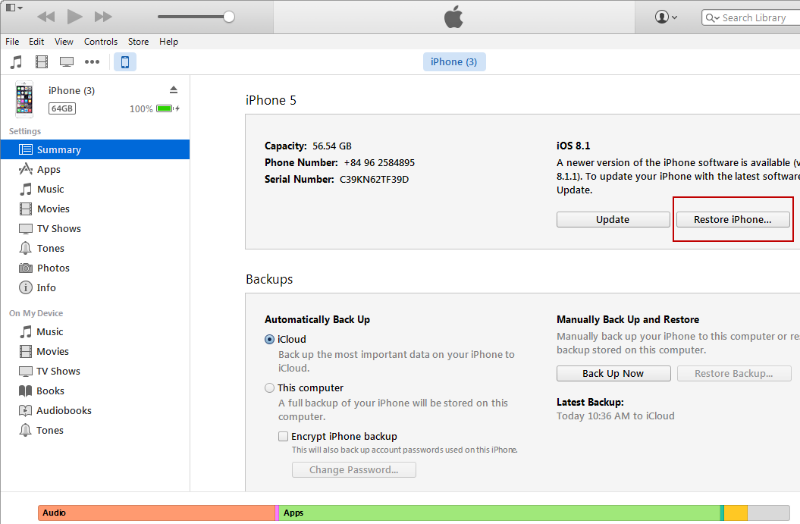Screen dimensions: 800x524
Task: Open the View menu
Action: (64, 42)
